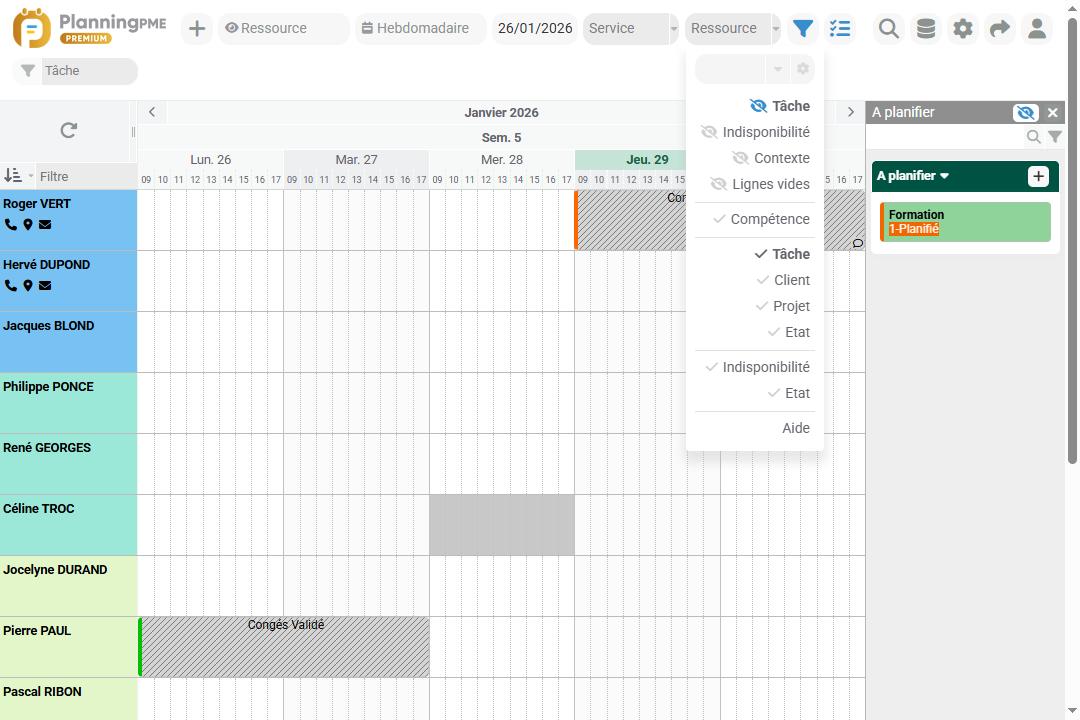Open the comment bubble on Roger VERT's event

pyautogui.click(x=858, y=243)
